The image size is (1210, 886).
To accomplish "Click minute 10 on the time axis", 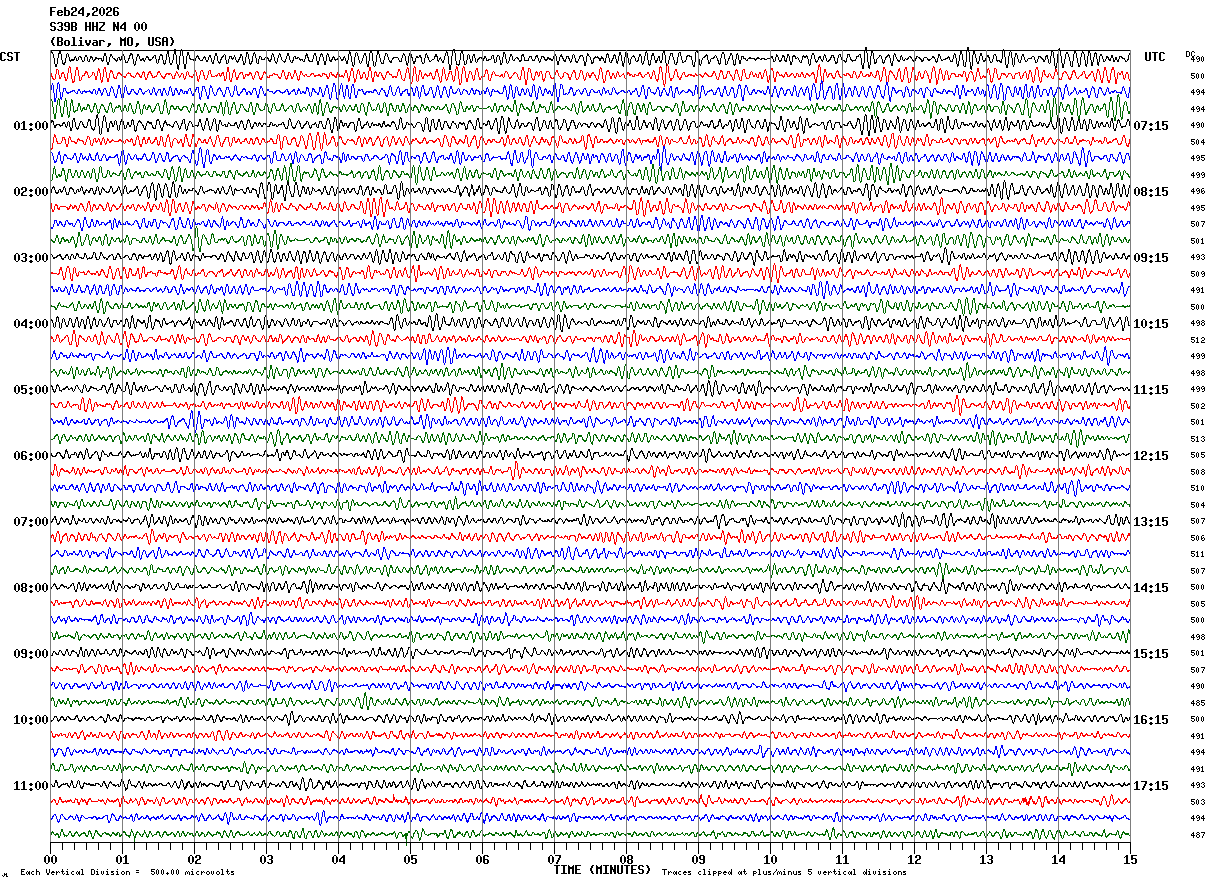I will click(770, 859).
